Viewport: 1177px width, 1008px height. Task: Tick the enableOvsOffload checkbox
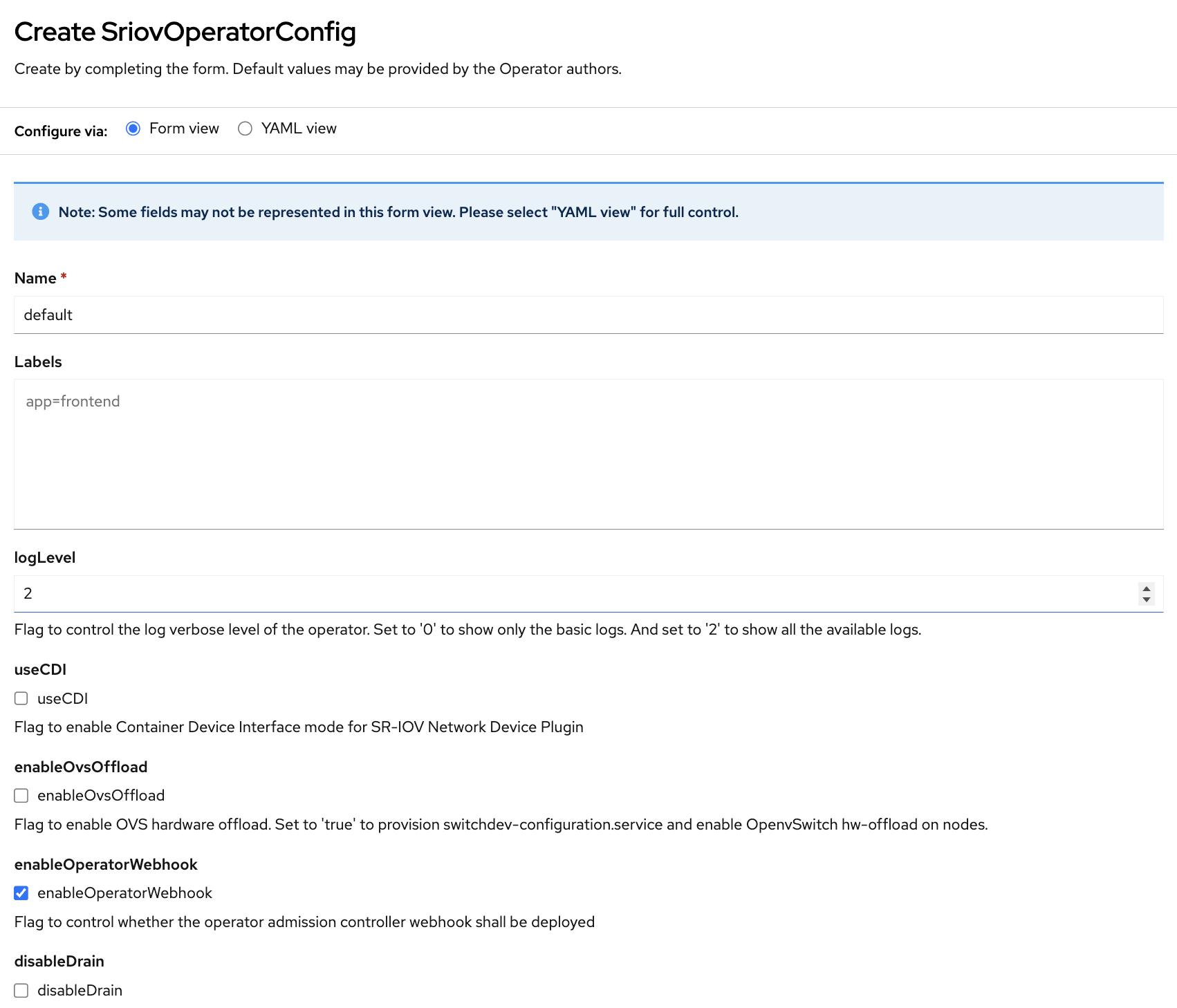pos(21,796)
